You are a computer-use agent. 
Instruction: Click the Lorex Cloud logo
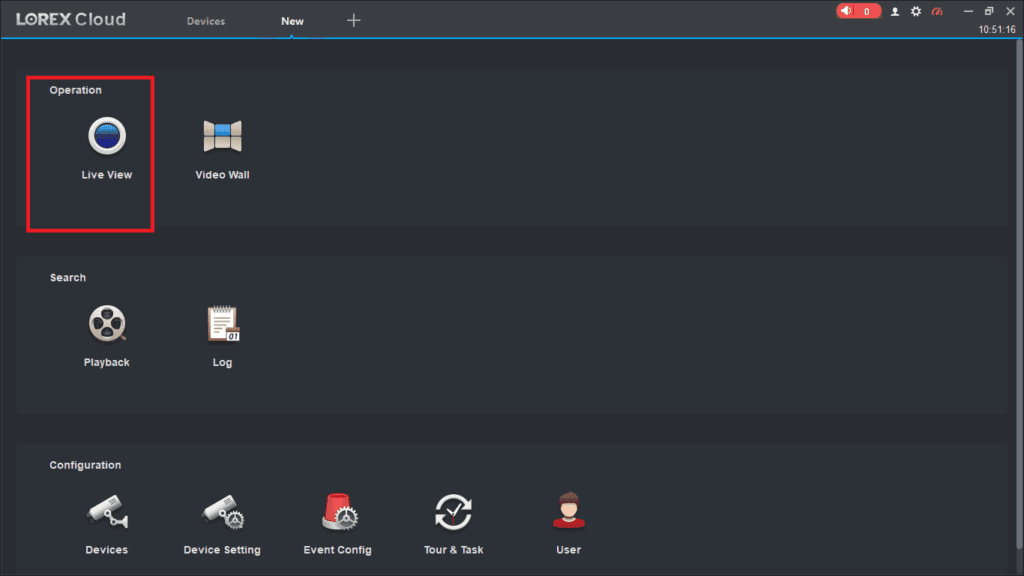click(71, 20)
